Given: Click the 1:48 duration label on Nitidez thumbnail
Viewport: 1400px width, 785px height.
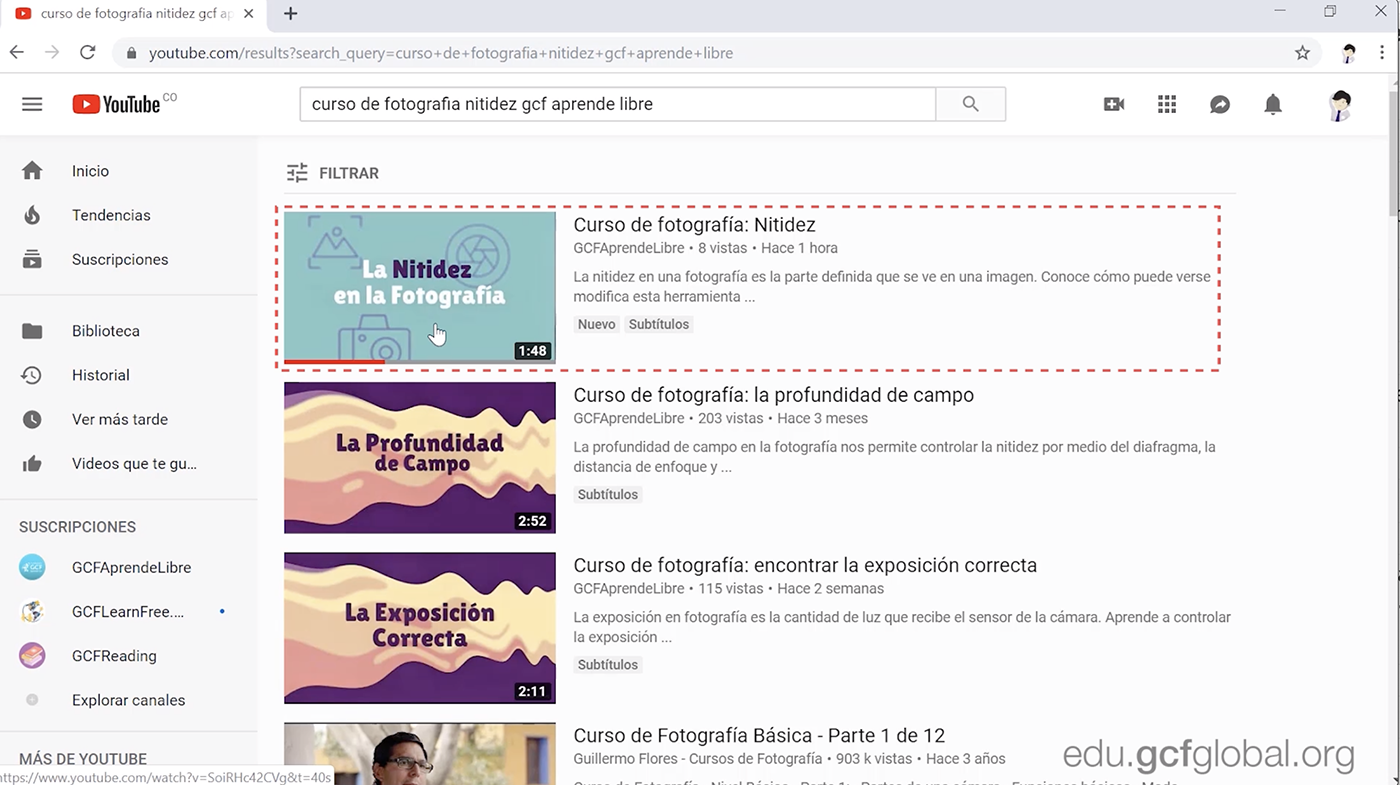Looking at the screenshot, I should click(x=532, y=351).
